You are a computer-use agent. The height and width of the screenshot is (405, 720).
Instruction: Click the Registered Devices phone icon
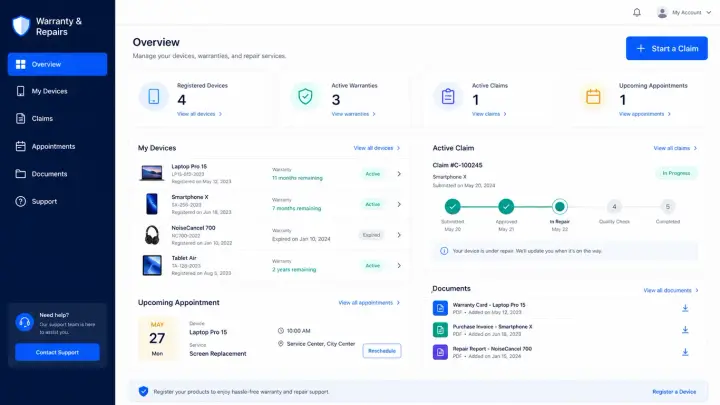[x=154, y=96]
